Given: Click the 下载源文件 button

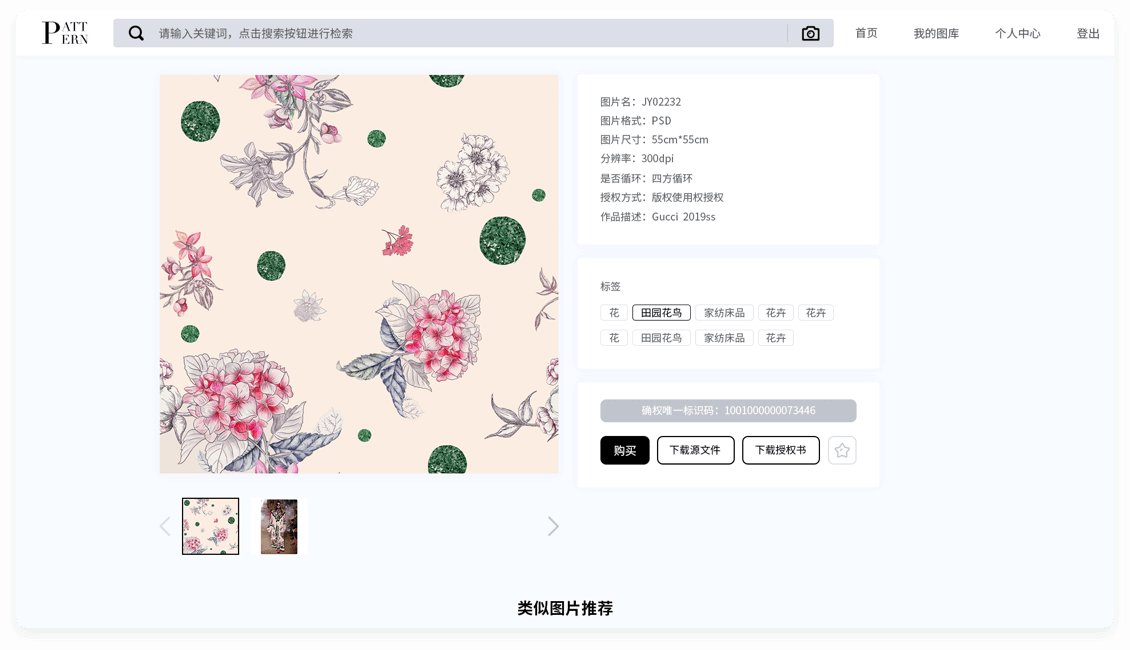Looking at the screenshot, I should point(695,450).
